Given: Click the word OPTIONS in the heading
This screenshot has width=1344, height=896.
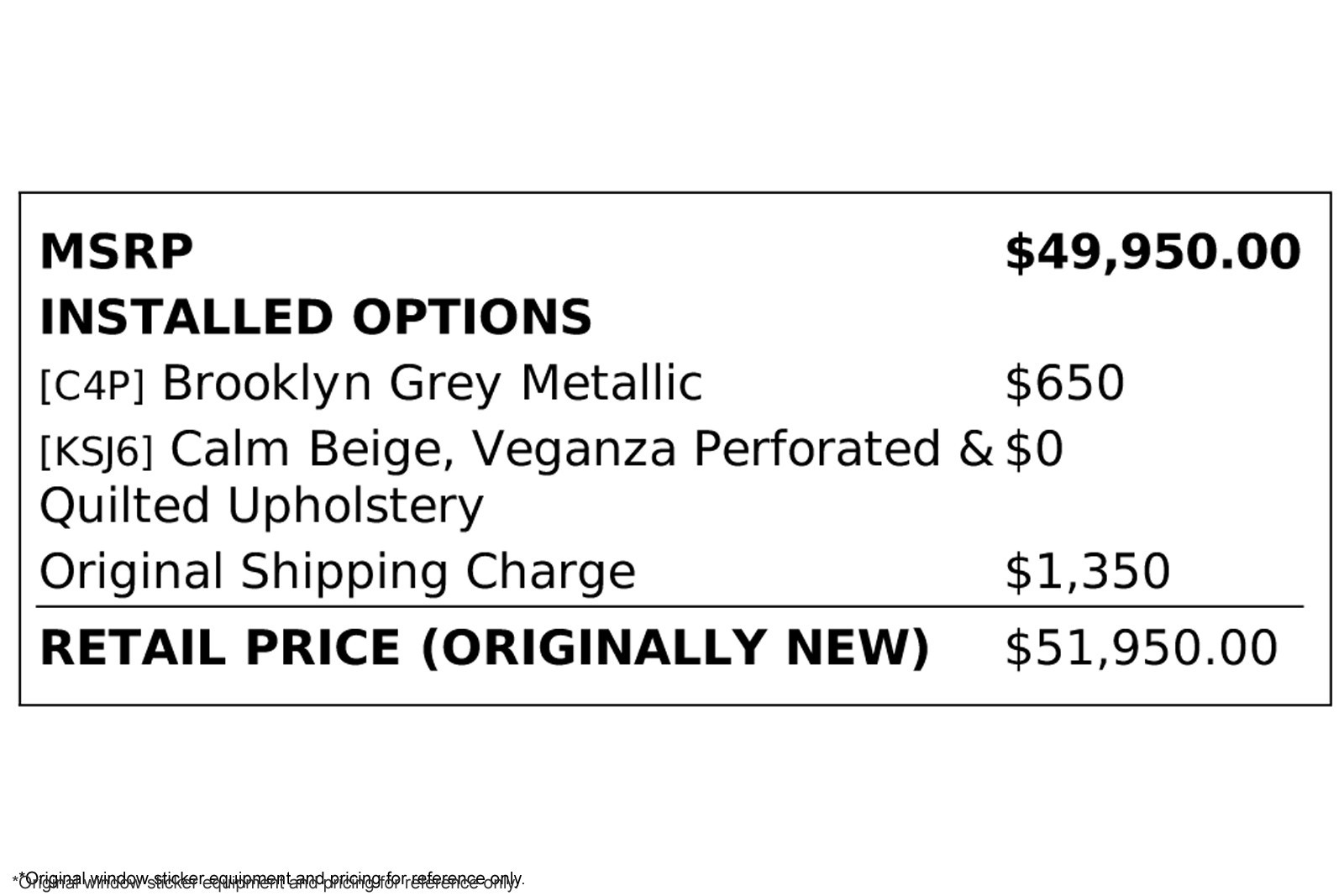Looking at the screenshot, I should [x=471, y=317].
